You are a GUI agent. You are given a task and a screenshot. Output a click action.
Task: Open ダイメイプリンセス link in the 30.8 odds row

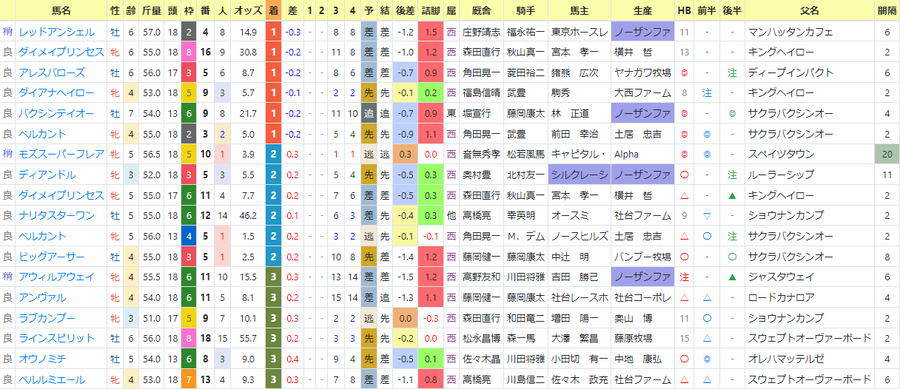pos(61,52)
